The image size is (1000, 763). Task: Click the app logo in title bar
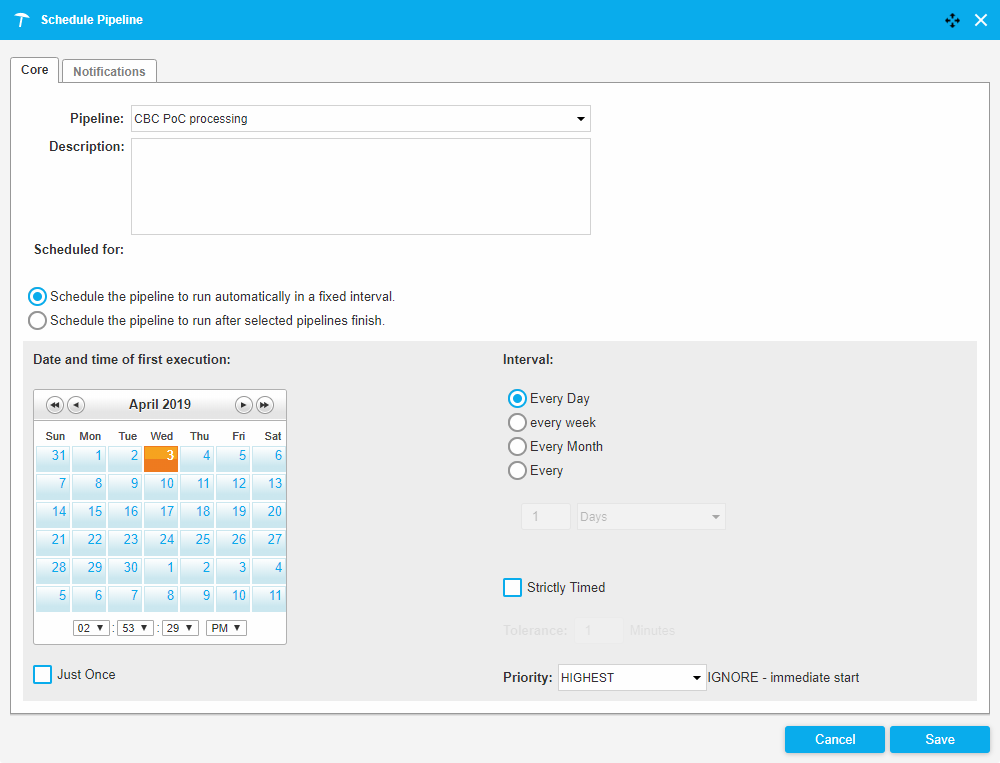22,20
